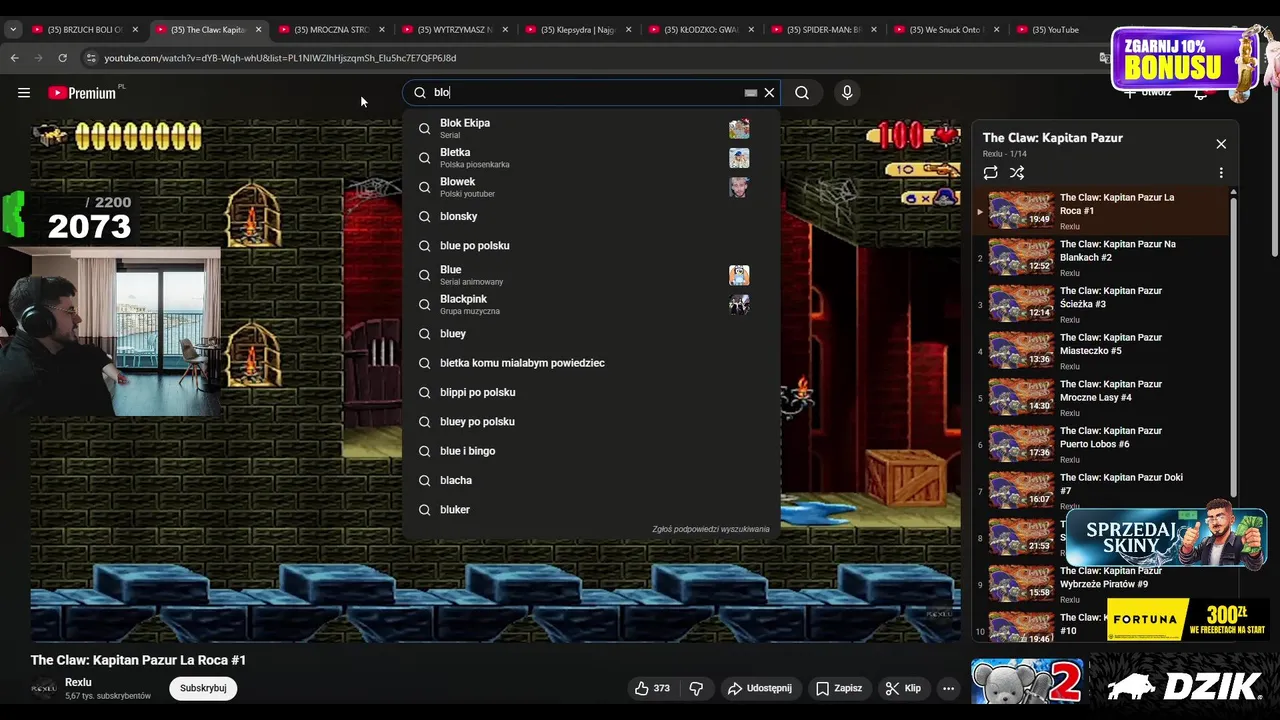
Task: Close the playlist panel
Action: pos(1221,144)
